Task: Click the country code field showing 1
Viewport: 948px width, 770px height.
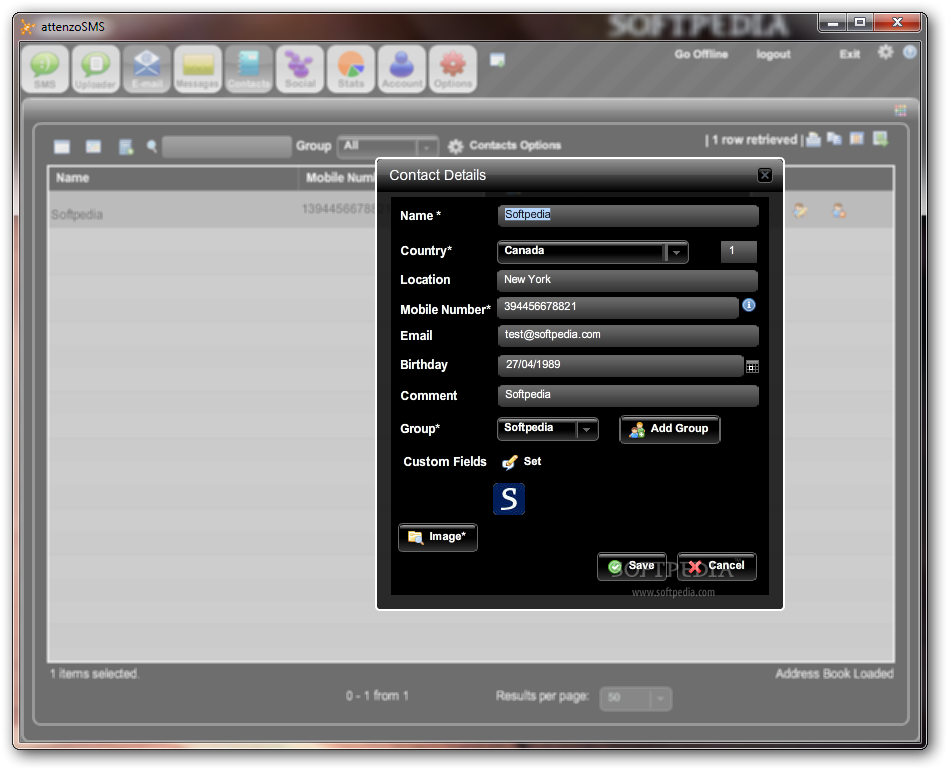Action: [739, 251]
